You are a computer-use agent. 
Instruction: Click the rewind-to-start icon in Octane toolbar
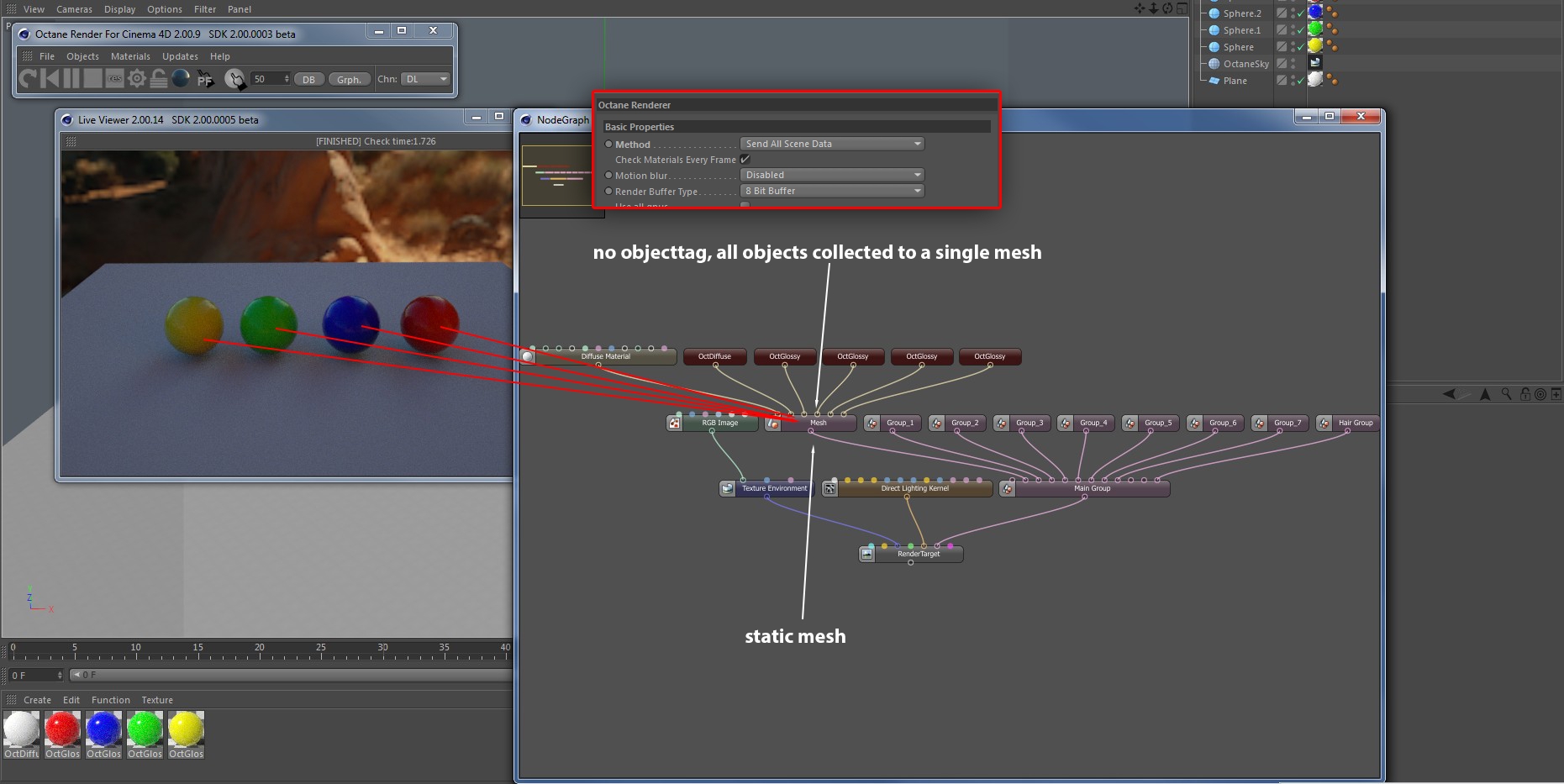[x=50, y=79]
